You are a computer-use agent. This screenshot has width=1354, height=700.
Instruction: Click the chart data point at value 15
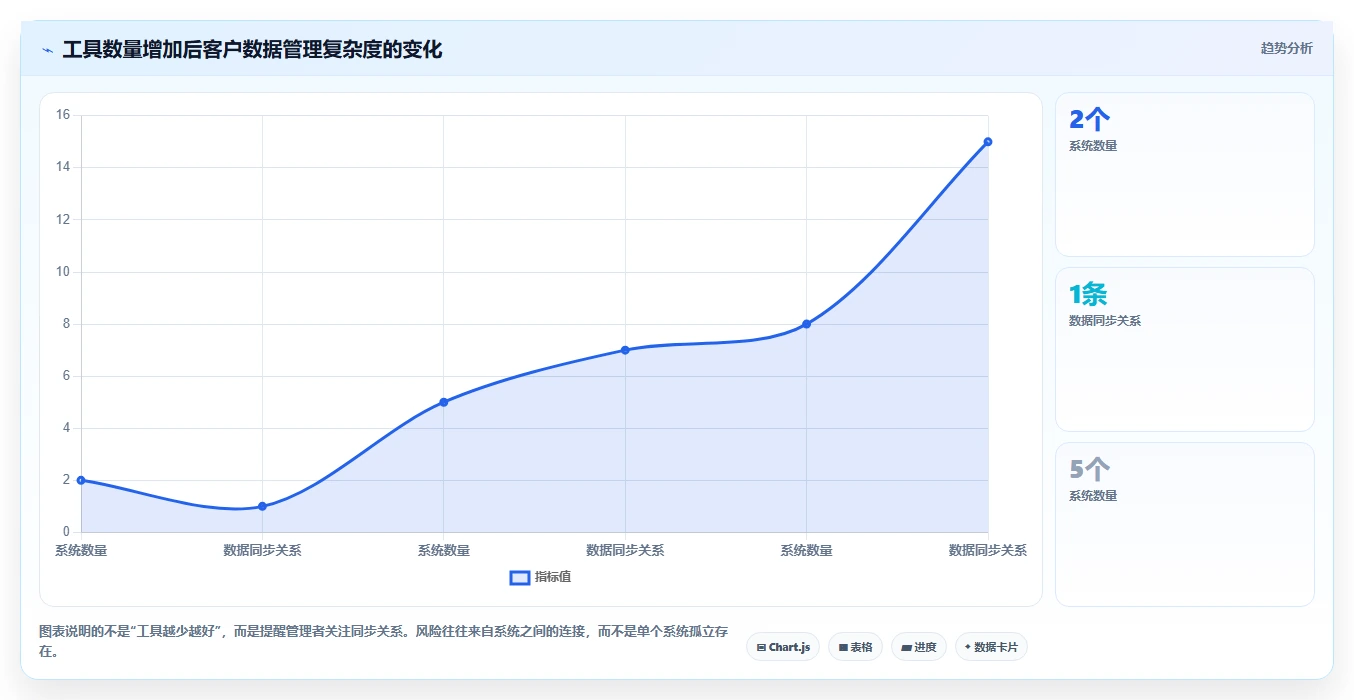[x=988, y=142]
